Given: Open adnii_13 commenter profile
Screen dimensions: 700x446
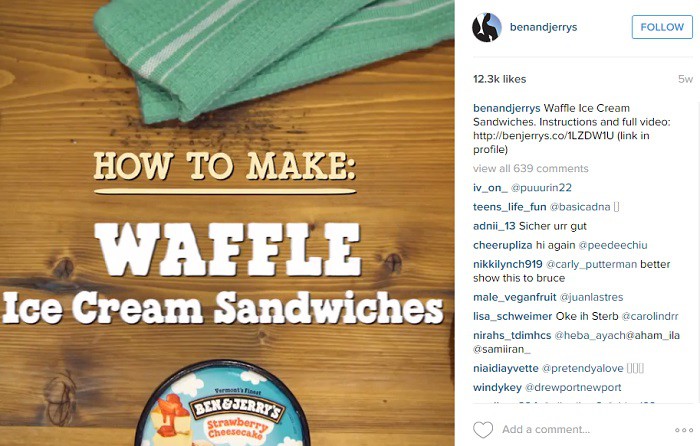Looking at the screenshot, I should tap(494, 226).
